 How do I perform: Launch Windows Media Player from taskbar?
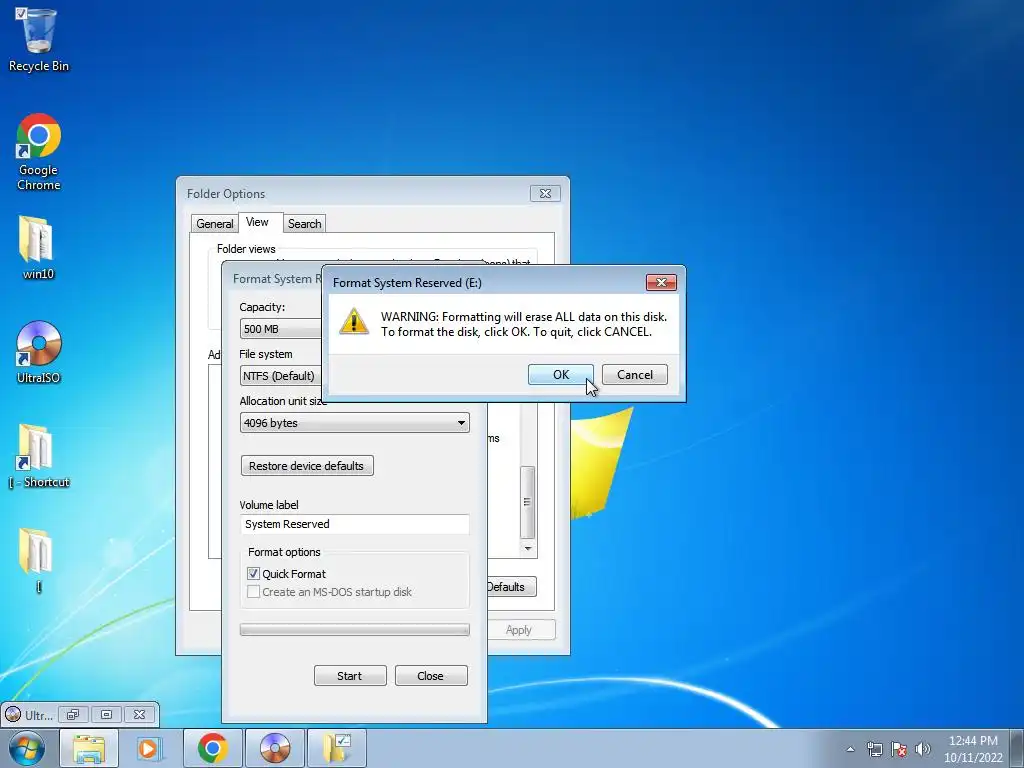pyautogui.click(x=148, y=748)
